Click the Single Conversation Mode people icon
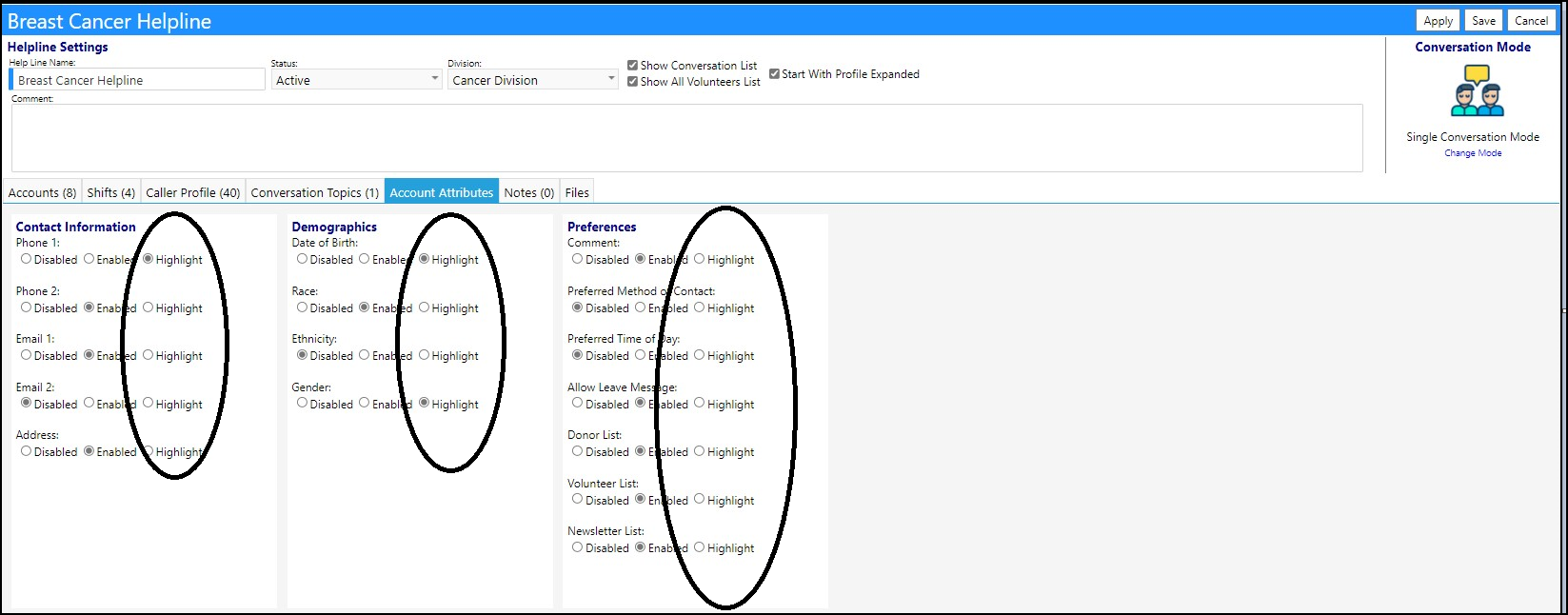The width and height of the screenshot is (1568, 615). tap(1477, 90)
